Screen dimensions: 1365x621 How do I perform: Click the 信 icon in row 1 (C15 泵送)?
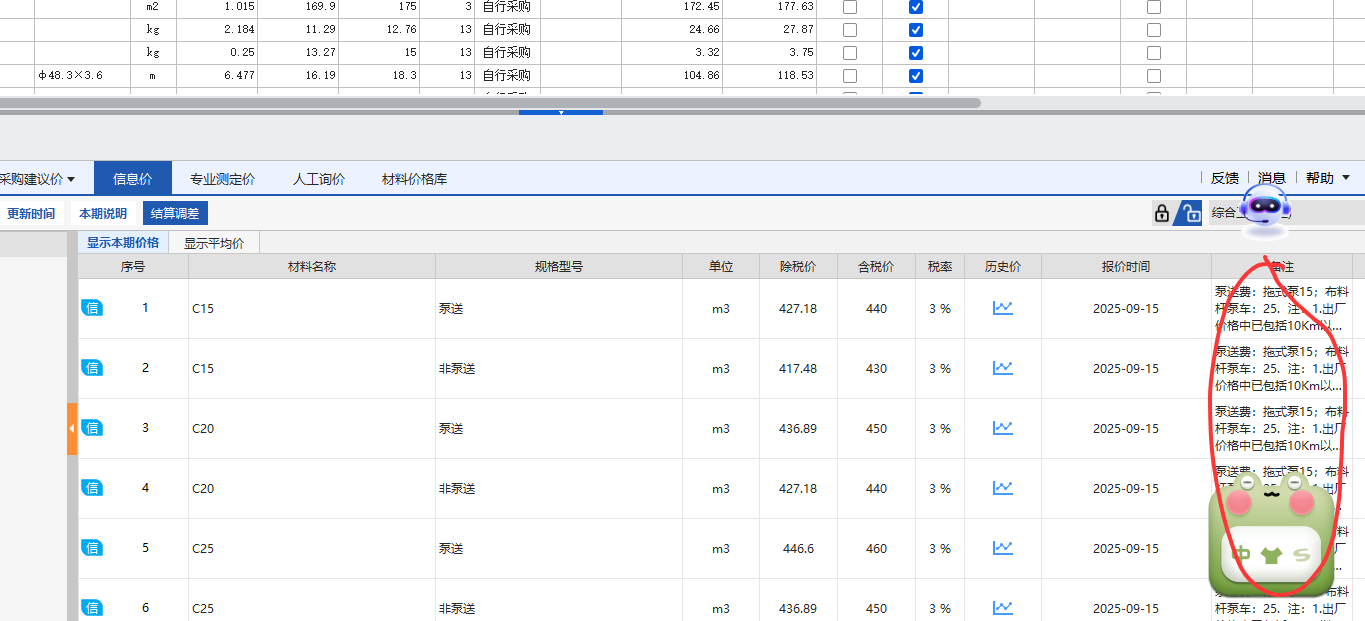[92, 308]
